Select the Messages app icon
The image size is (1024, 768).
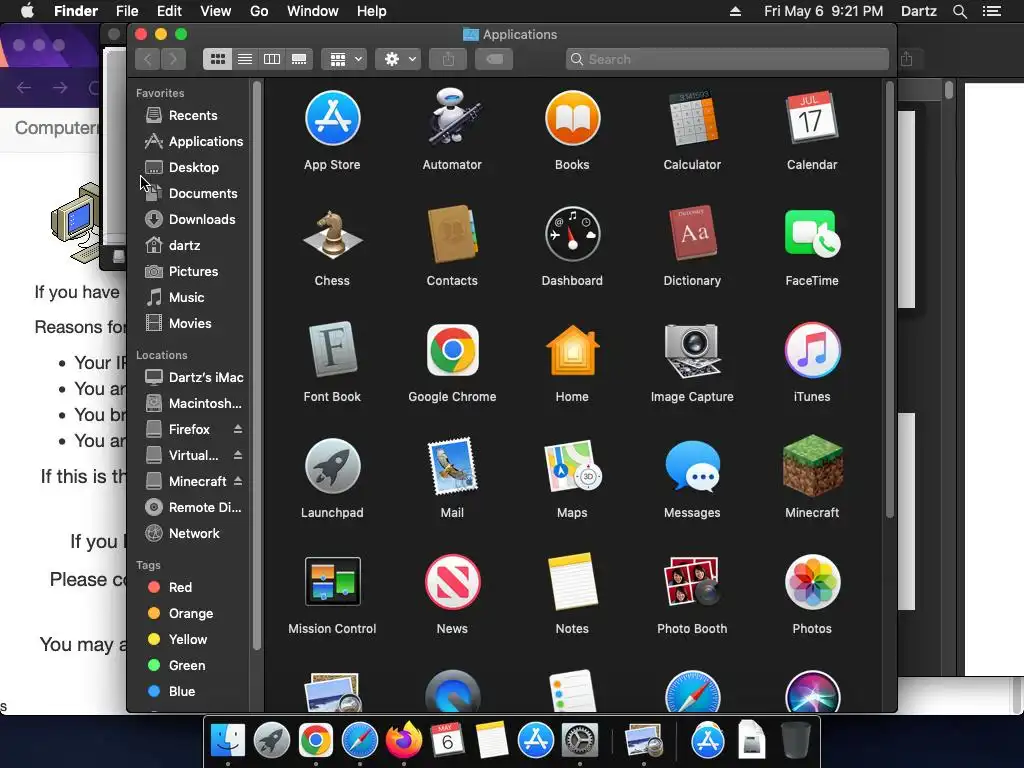(692, 466)
